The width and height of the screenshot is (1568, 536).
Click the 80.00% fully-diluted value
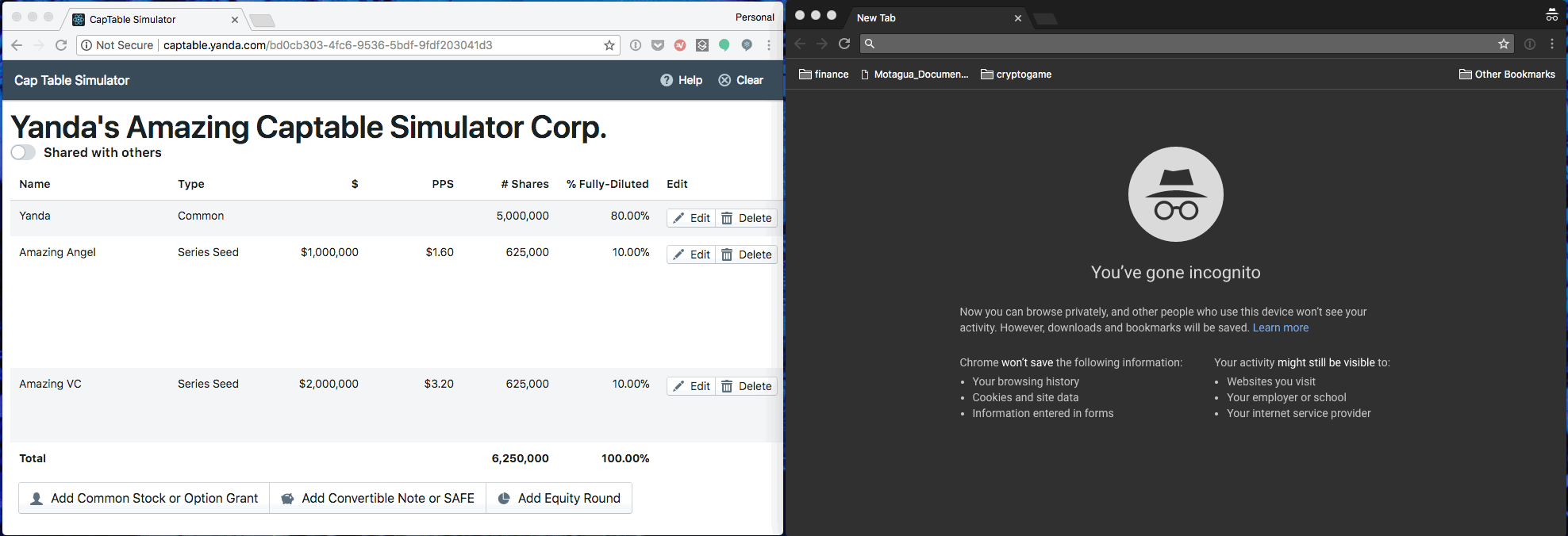tap(630, 216)
